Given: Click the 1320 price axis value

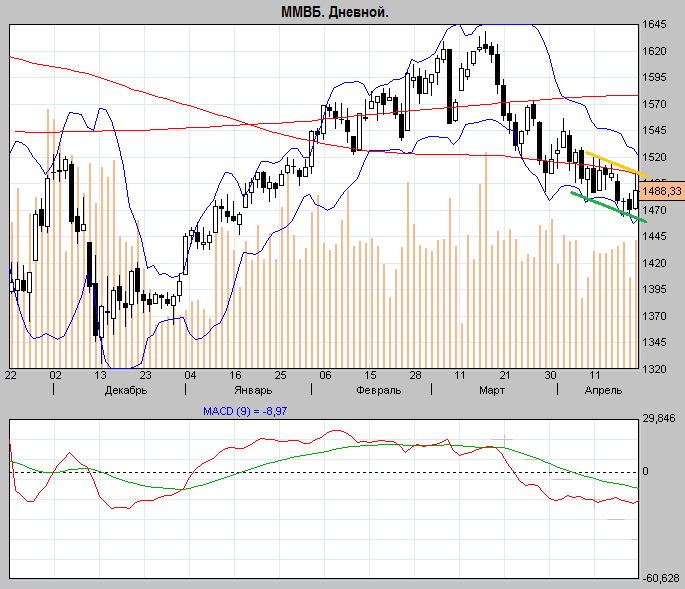Looking at the screenshot, I should tap(654, 369).
